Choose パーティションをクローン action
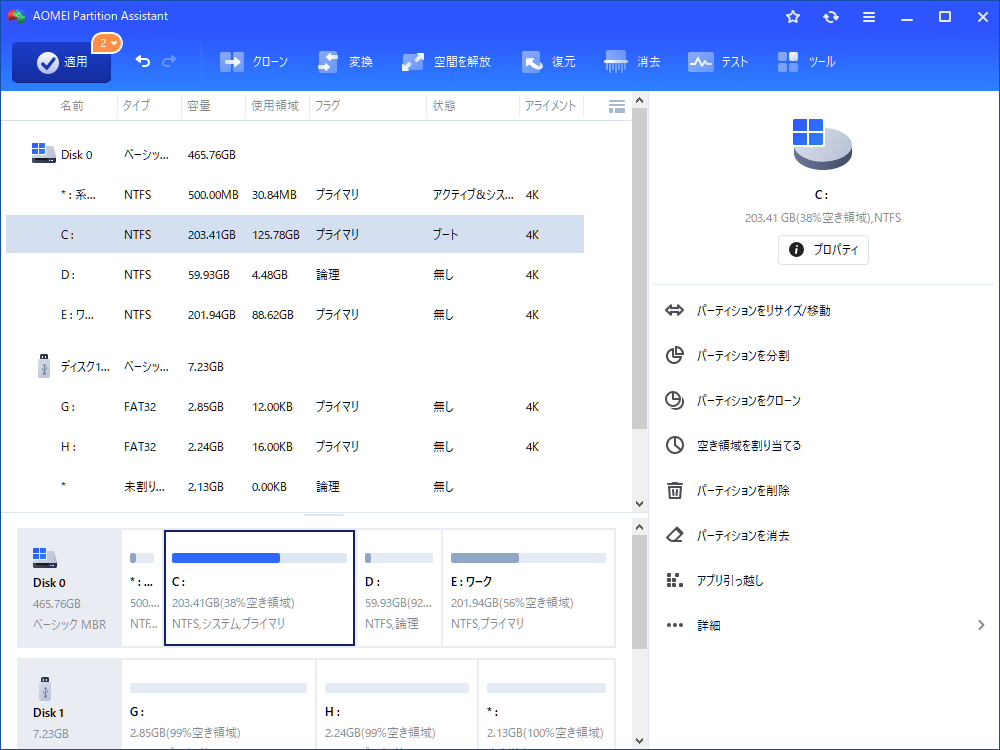The image size is (1000, 750). click(748, 401)
